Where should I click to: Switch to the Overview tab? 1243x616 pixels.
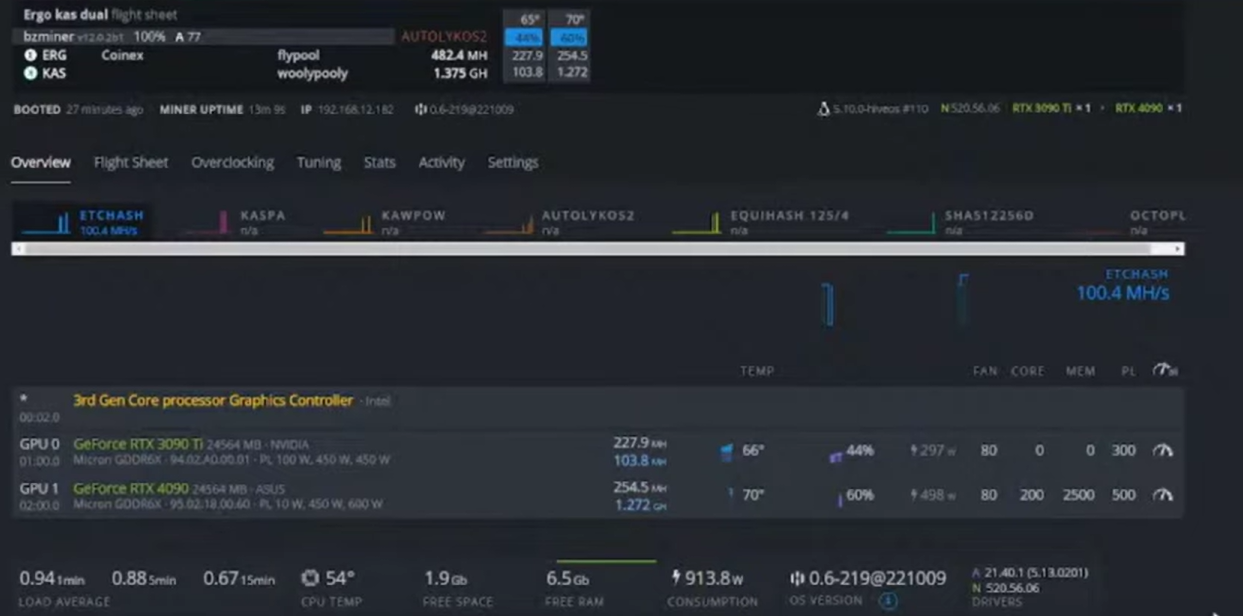(x=41, y=162)
